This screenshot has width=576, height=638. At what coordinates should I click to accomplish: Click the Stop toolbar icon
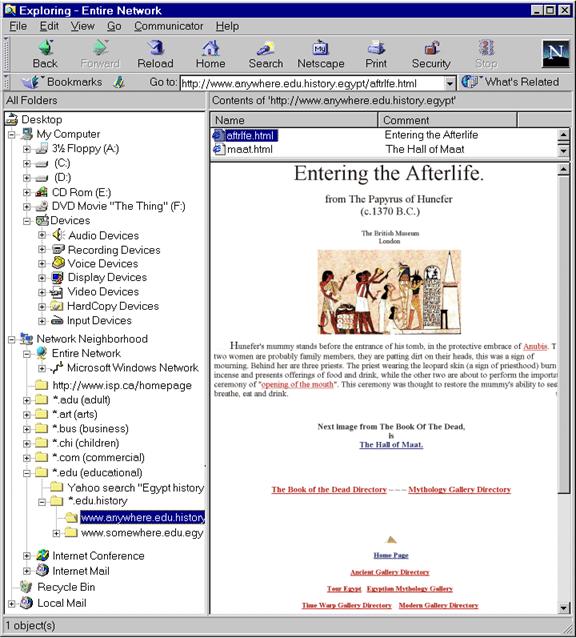(x=486, y=48)
